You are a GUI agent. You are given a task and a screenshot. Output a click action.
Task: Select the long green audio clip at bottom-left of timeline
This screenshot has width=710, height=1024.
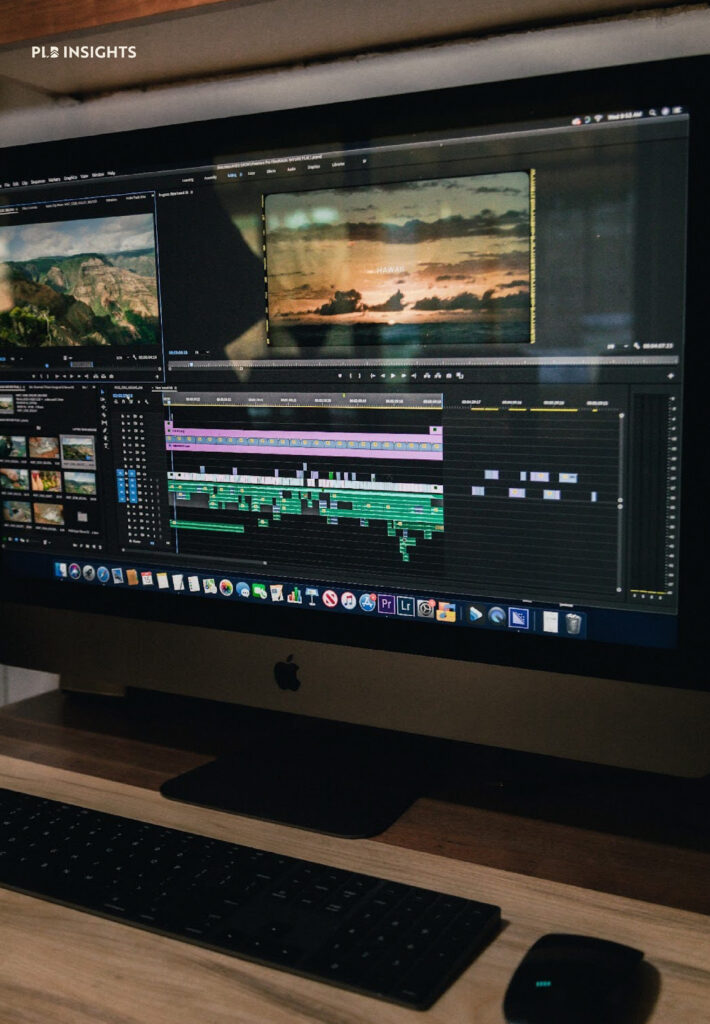point(206,526)
